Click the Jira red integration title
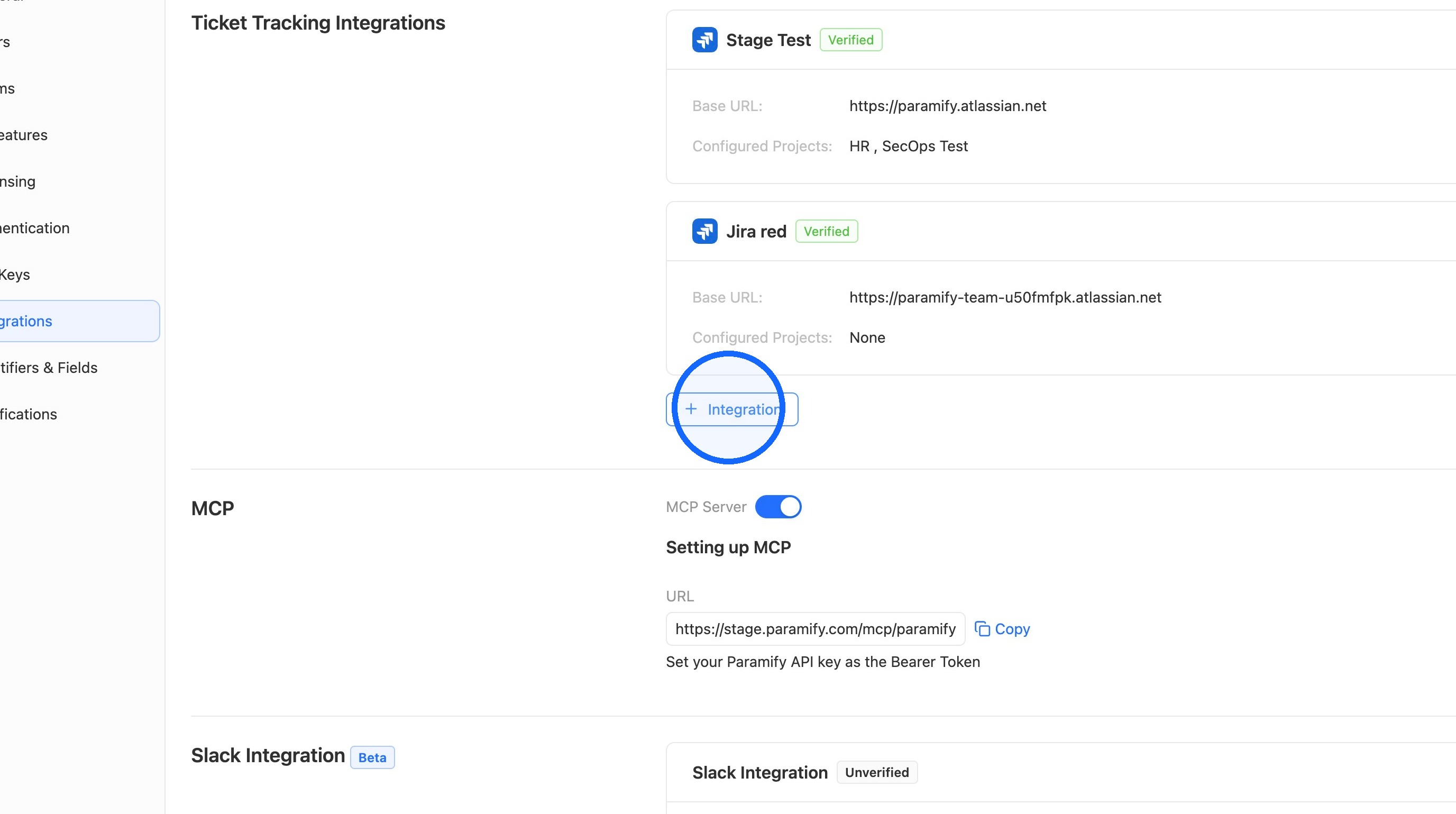This screenshot has height=814, width=1456. click(x=756, y=231)
